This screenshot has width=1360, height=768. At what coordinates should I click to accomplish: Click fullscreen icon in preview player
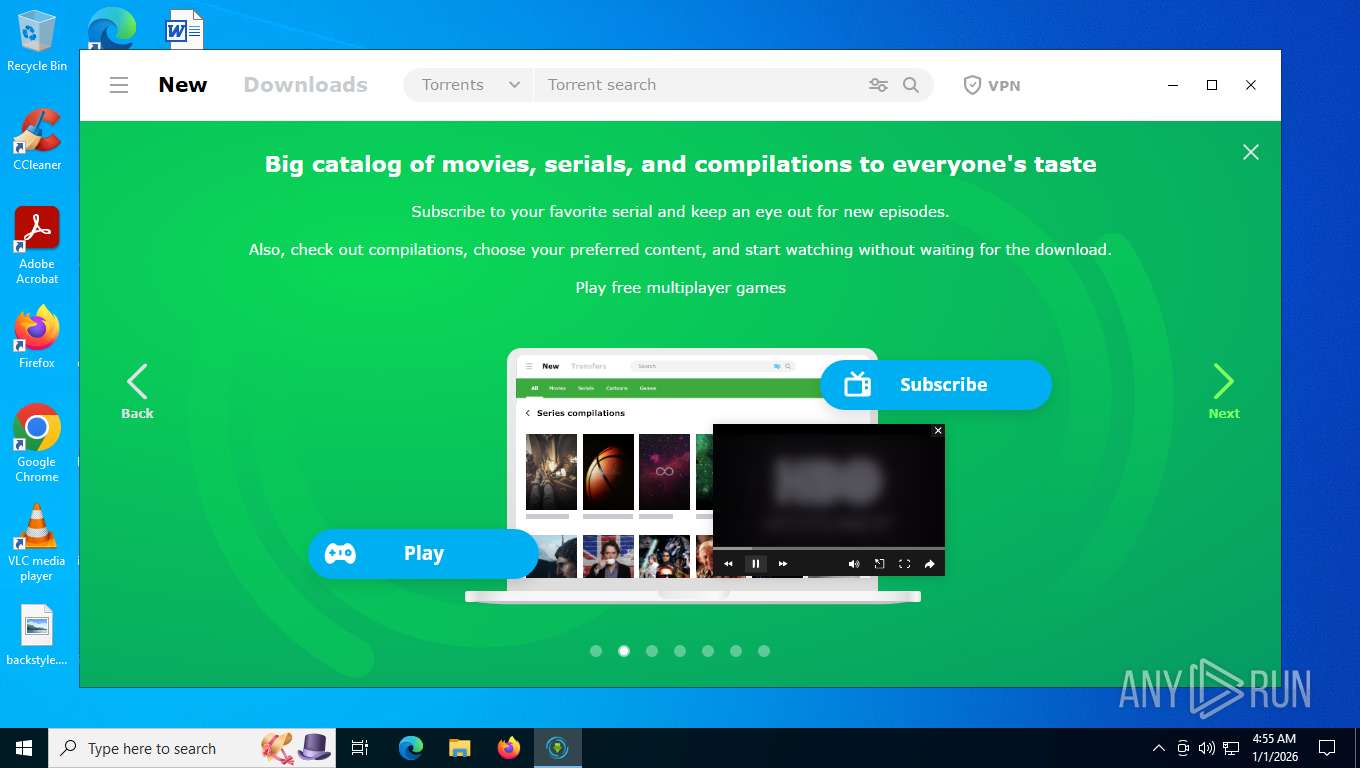[904, 564]
